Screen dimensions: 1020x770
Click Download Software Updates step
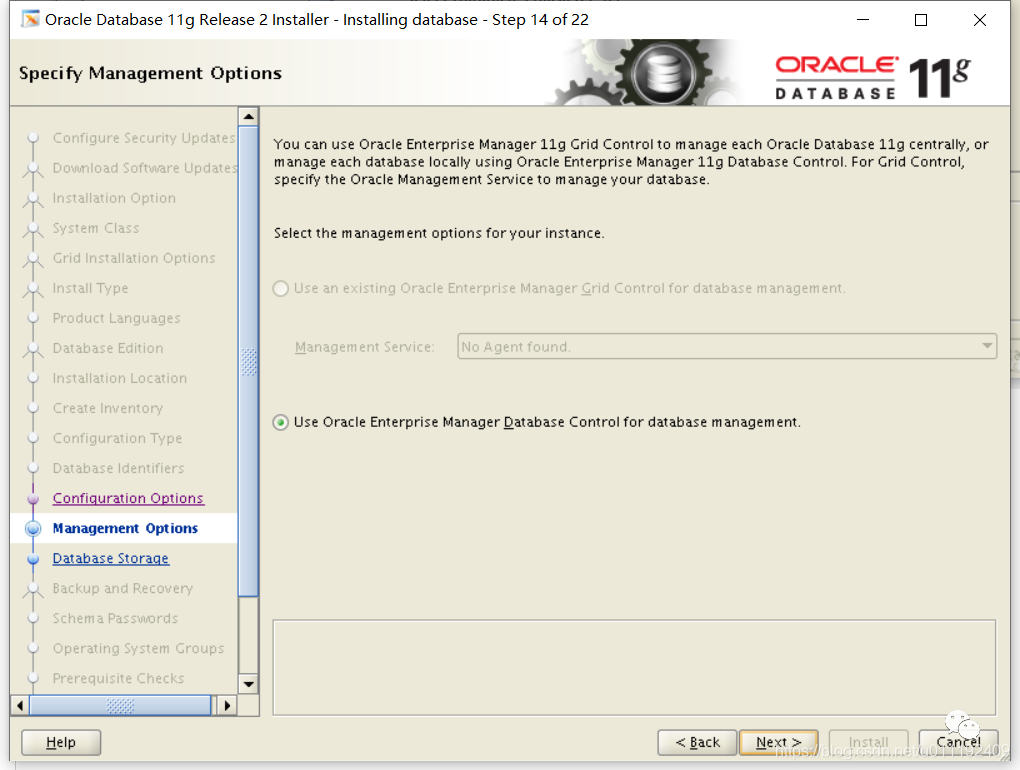coord(145,168)
